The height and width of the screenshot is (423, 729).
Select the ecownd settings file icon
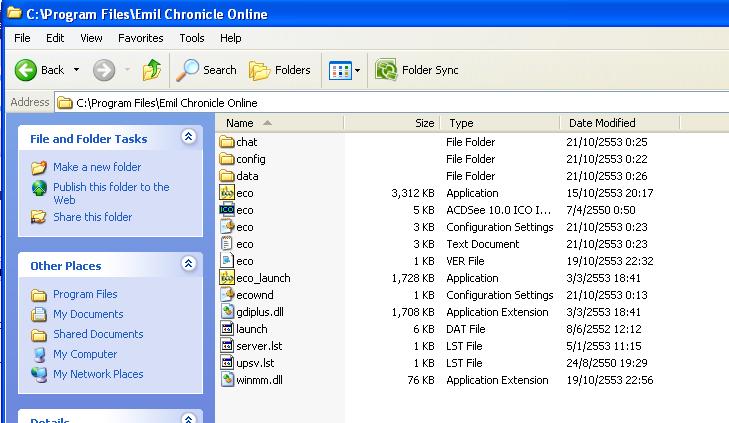(227, 294)
